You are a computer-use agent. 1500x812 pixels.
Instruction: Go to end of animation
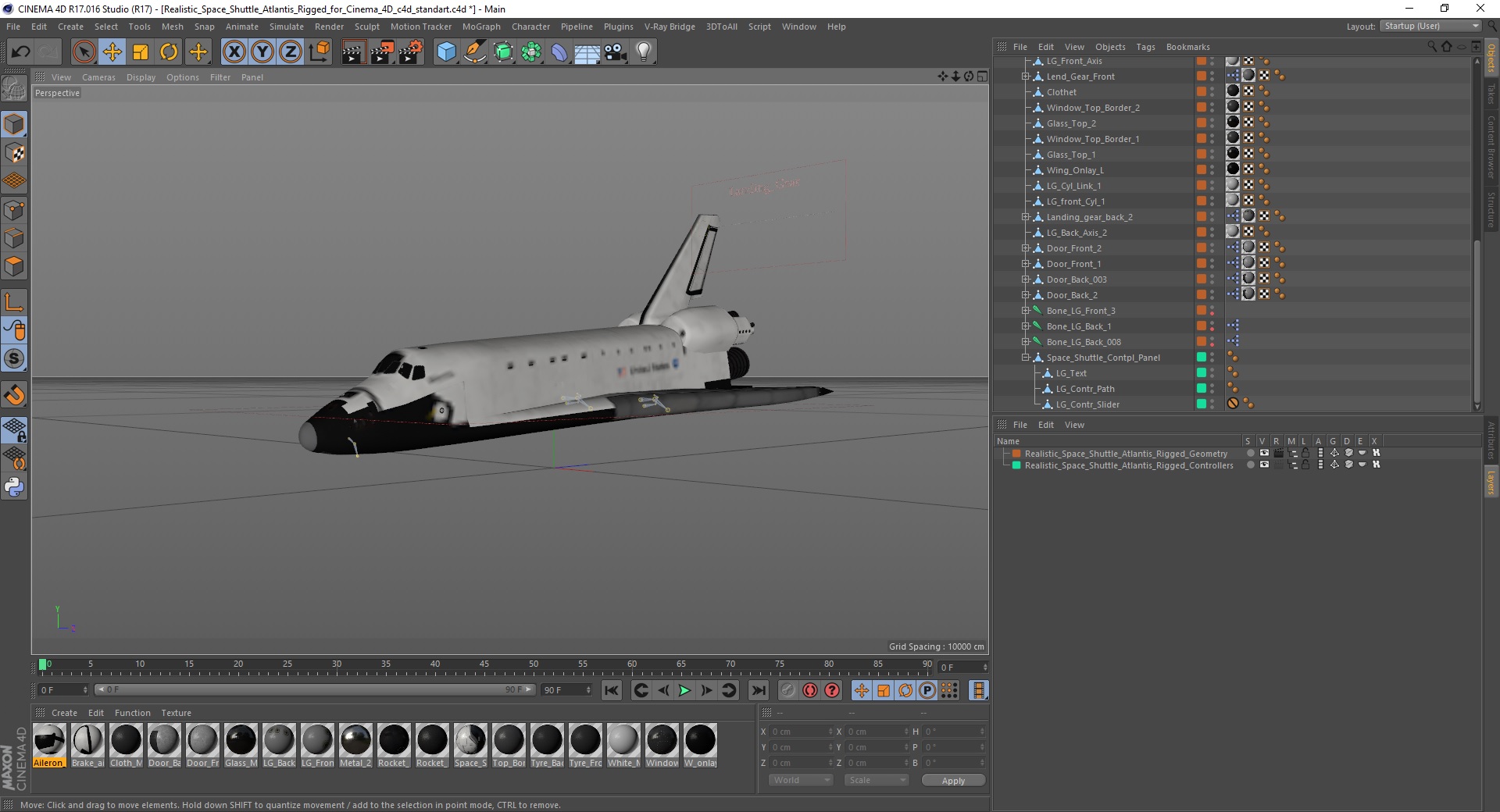tap(758, 690)
